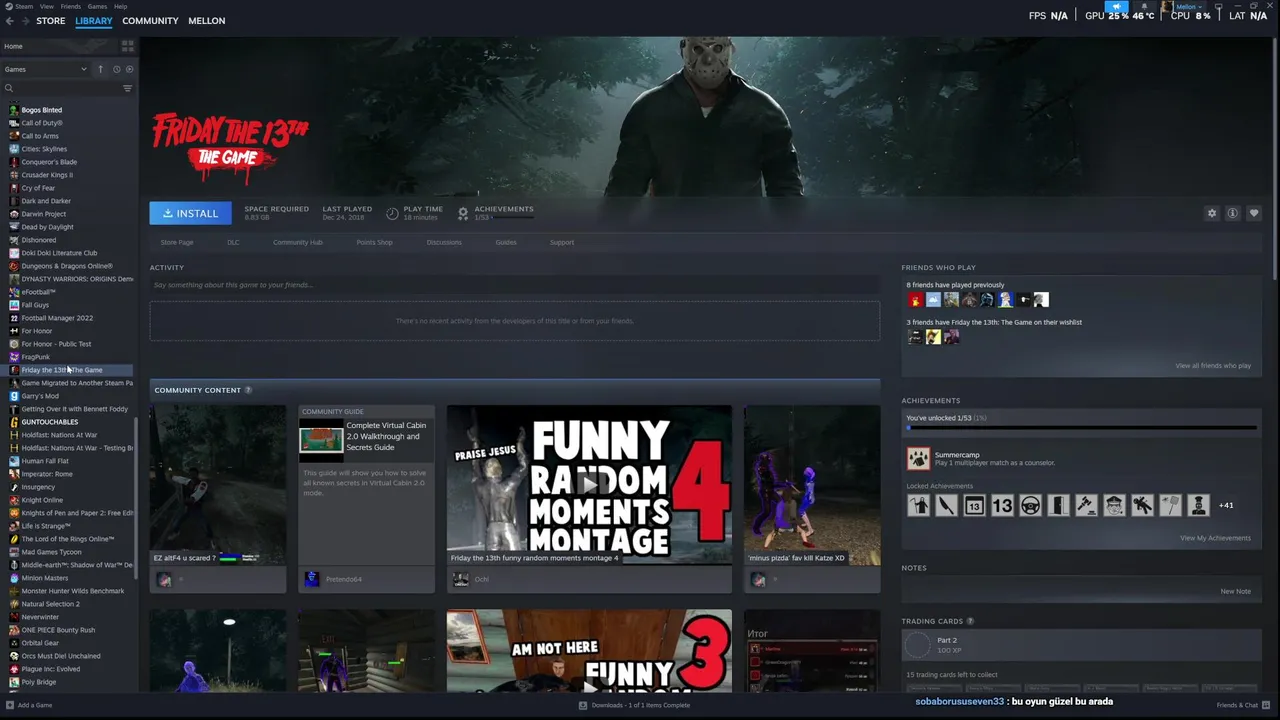Open the Support link
The image size is (1280, 720).
point(562,242)
